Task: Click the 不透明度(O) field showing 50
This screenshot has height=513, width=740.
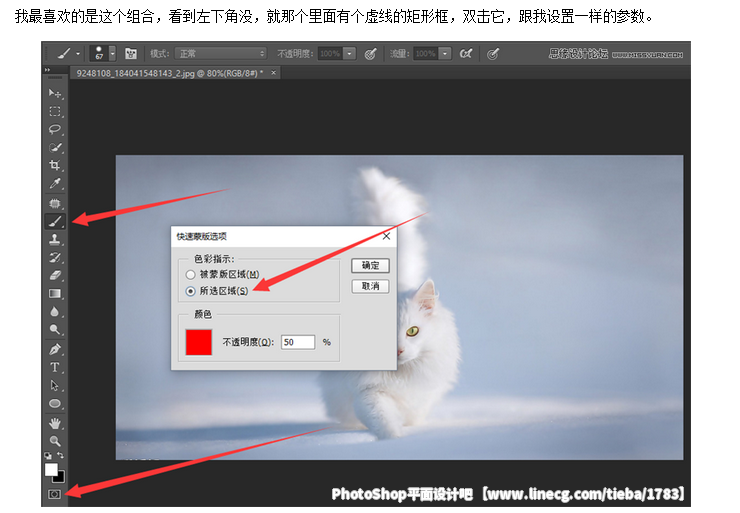Action: click(x=298, y=342)
